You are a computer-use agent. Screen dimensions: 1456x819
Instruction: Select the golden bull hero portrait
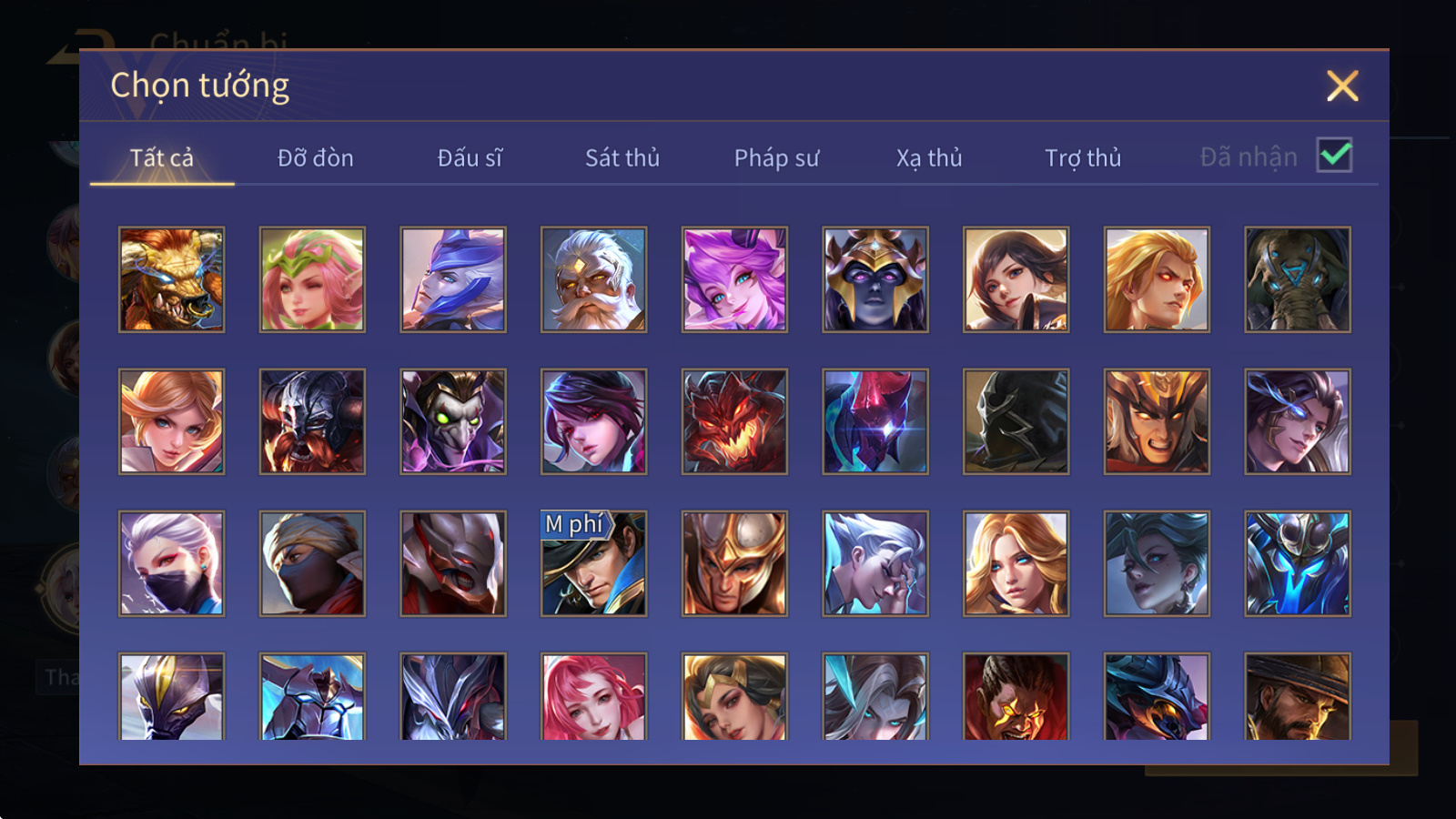(171, 279)
